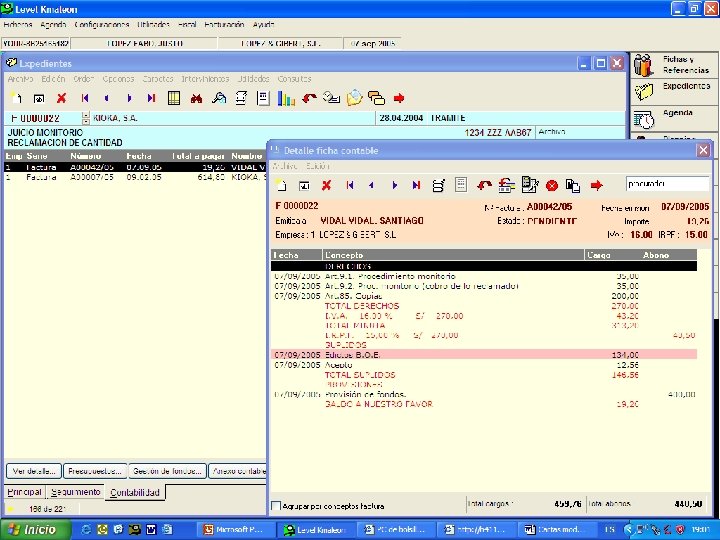Click the new record icon in Expedientes toolbar
The image size is (720, 540).
(x=17, y=98)
